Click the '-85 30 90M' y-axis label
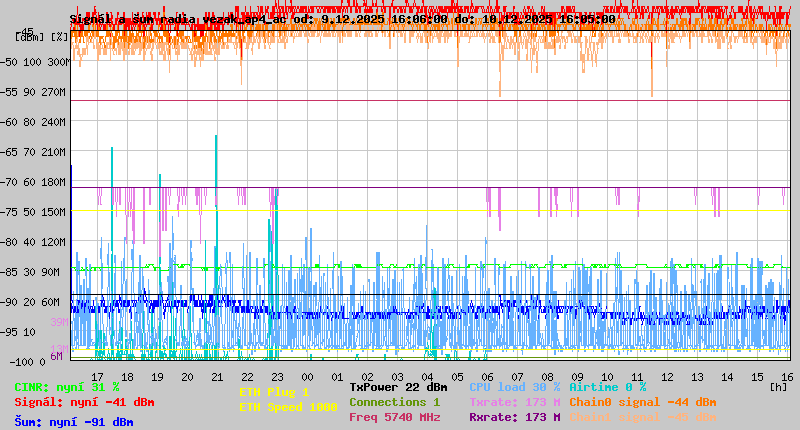This screenshot has width=800, height=430. 30,272
